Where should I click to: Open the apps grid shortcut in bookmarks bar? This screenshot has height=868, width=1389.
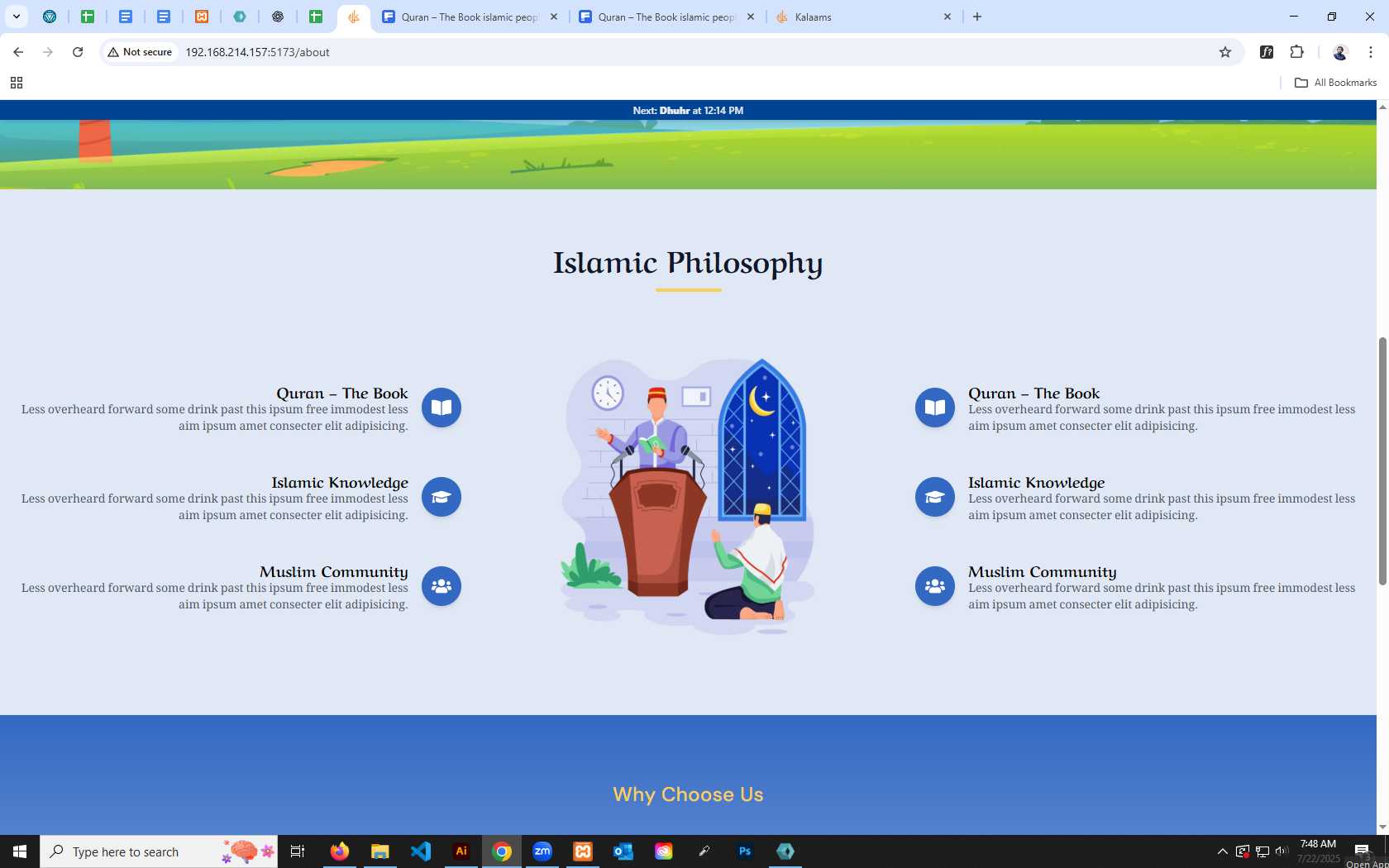click(17, 83)
